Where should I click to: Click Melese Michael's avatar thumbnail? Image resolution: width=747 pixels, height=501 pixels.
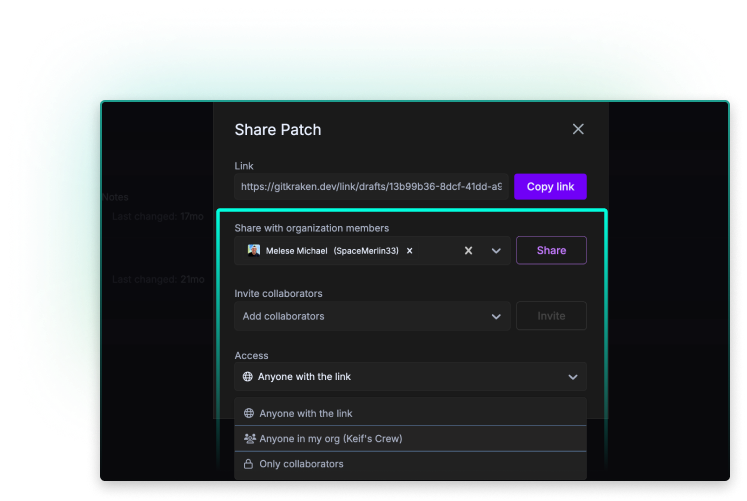(254, 251)
